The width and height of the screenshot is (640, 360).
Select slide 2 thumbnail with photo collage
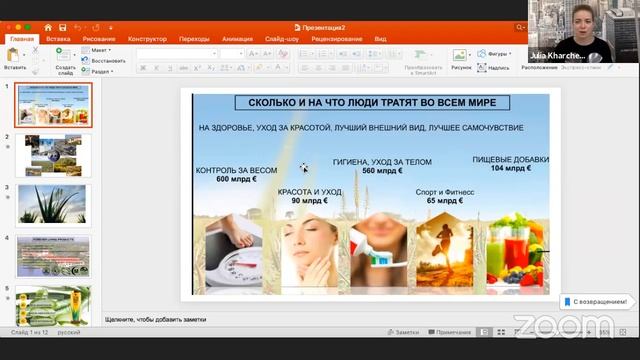[53, 156]
